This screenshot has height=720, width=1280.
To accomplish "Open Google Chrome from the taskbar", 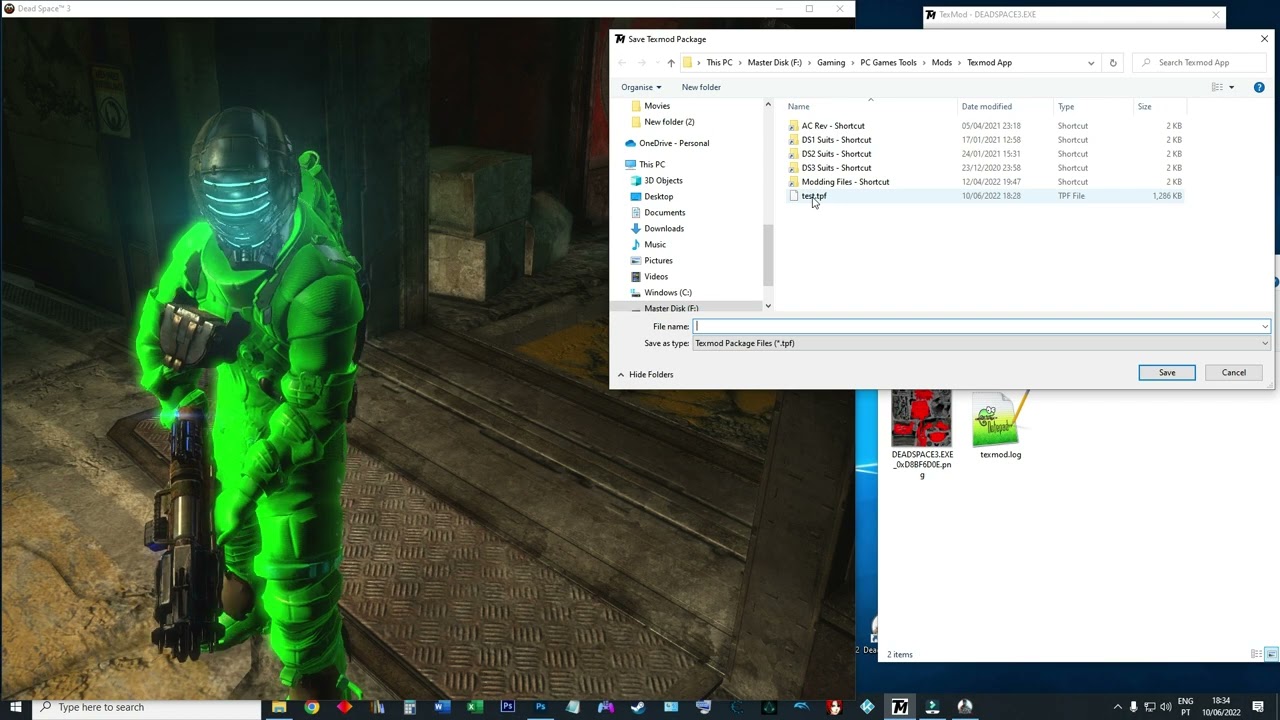I will click(312, 707).
